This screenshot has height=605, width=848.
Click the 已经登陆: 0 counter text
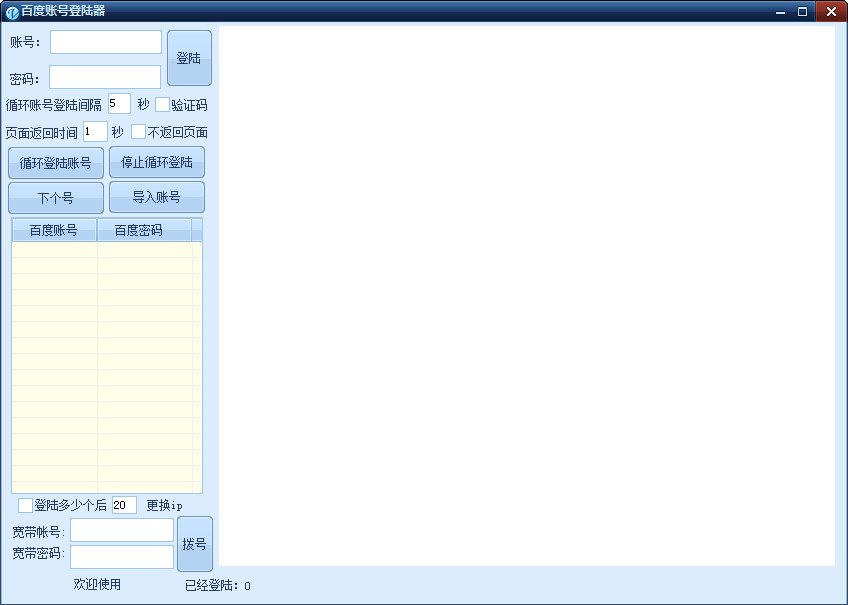pos(218,586)
